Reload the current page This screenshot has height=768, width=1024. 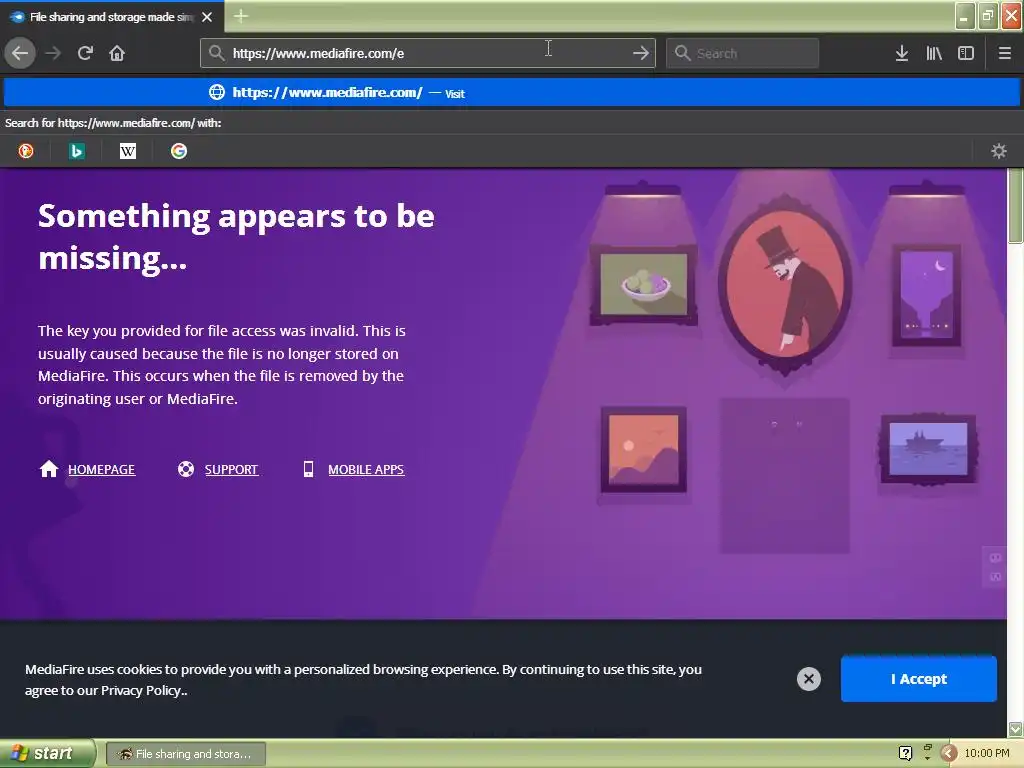click(85, 53)
